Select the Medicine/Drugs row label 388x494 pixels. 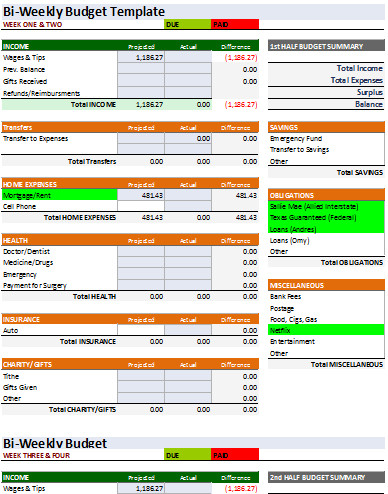pyautogui.click(x=28, y=263)
